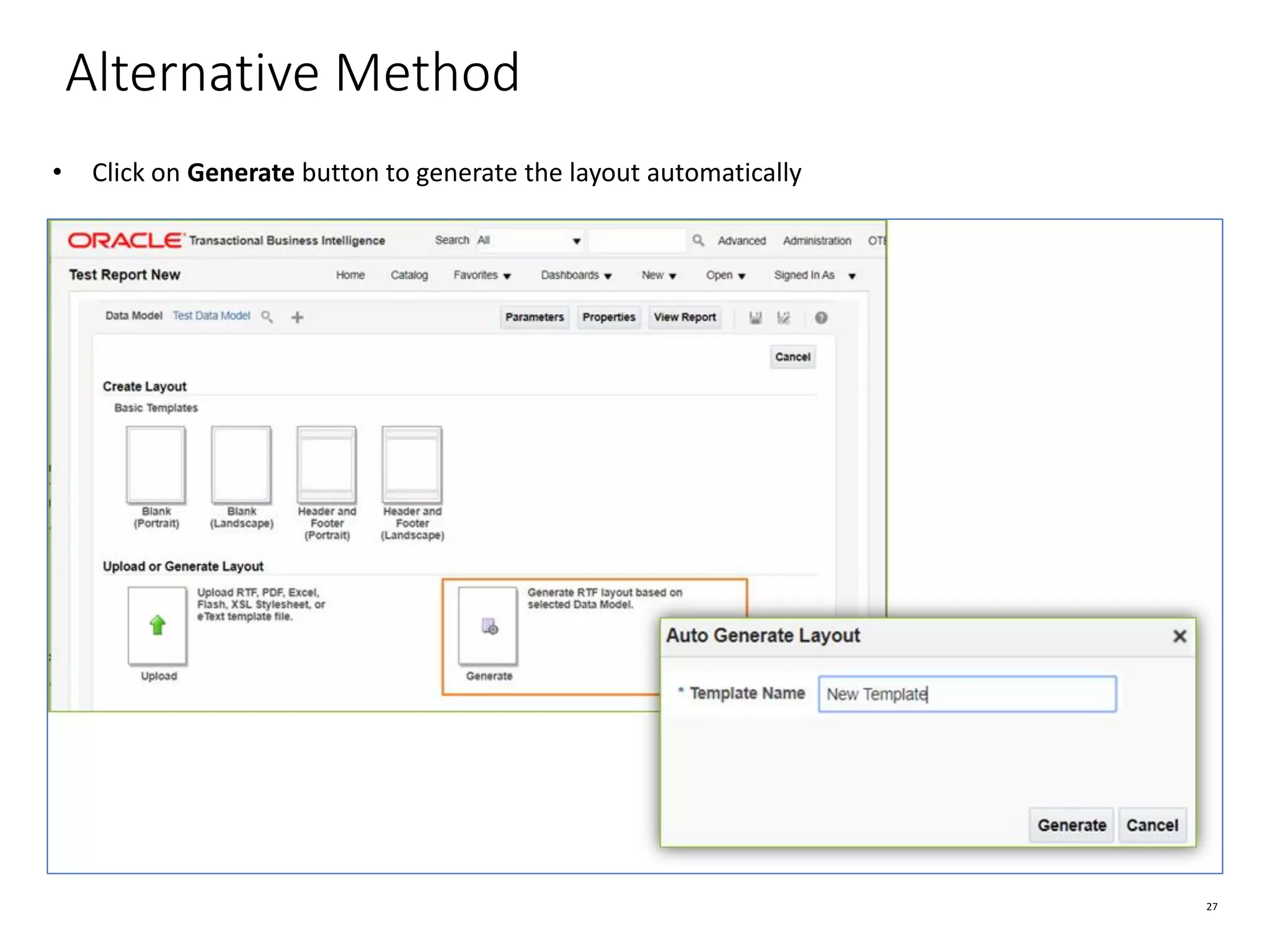
Task: Click Cancel button in the dialog
Action: [x=1152, y=826]
